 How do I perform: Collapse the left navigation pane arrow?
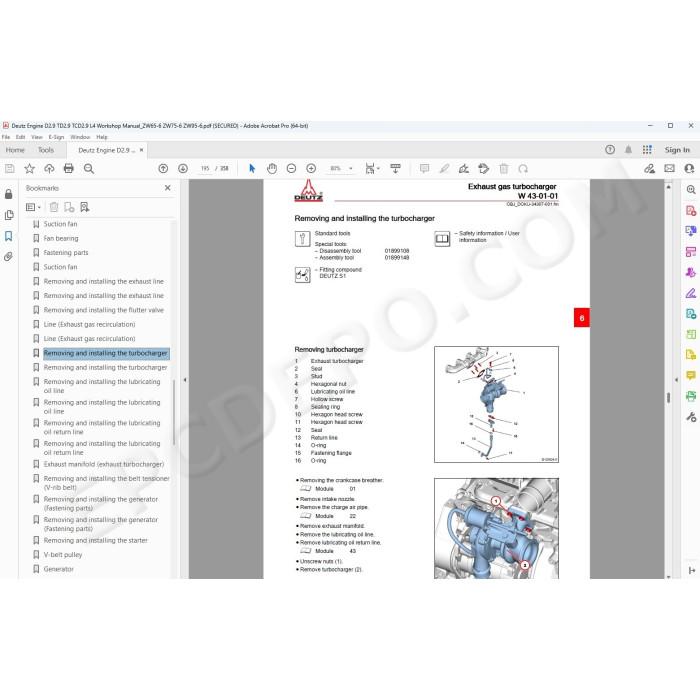pos(185,380)
